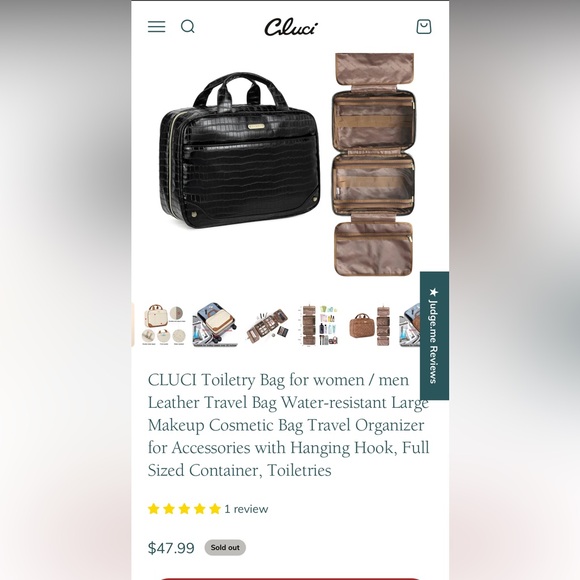
Task: Open the search magnifier icon
Action: (x=188, y=27)
